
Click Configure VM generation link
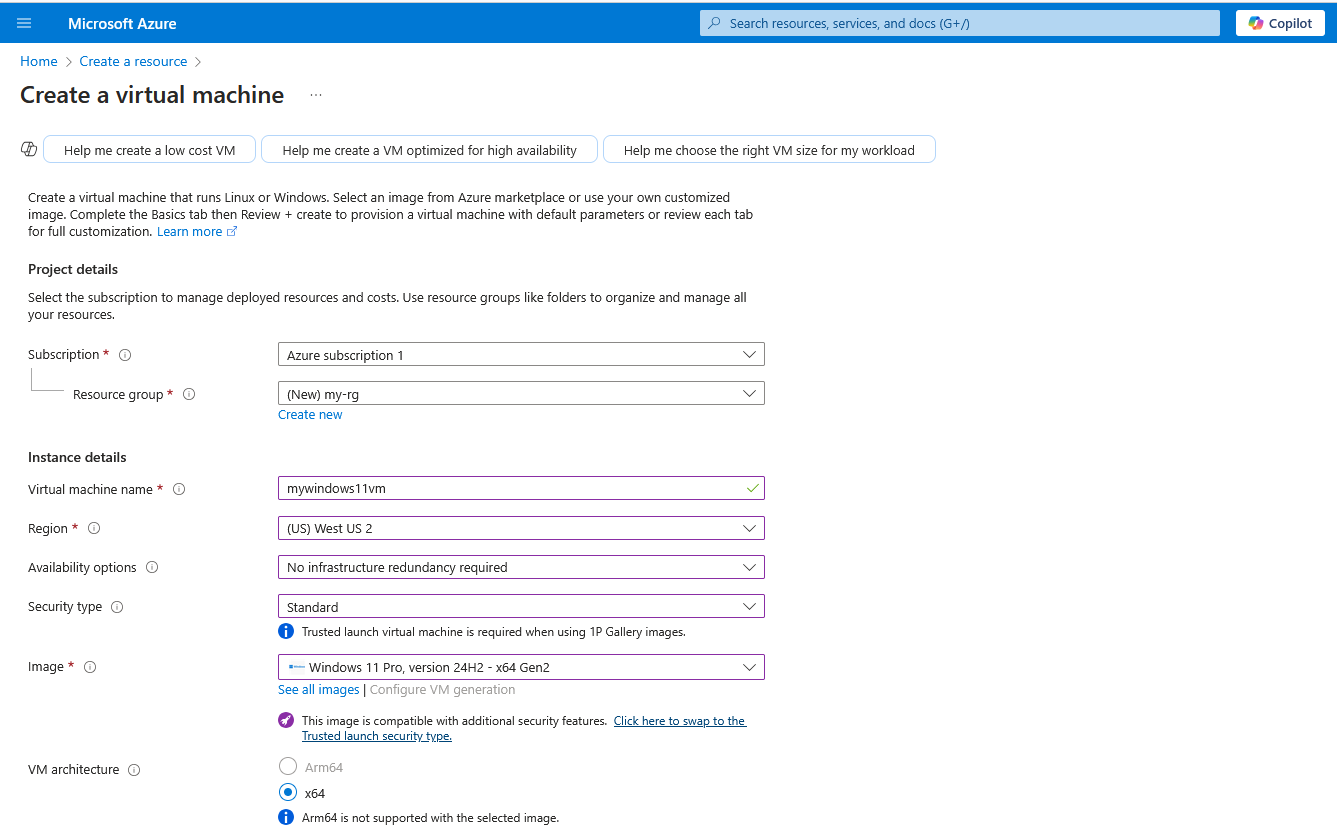(x=443, y=690)
